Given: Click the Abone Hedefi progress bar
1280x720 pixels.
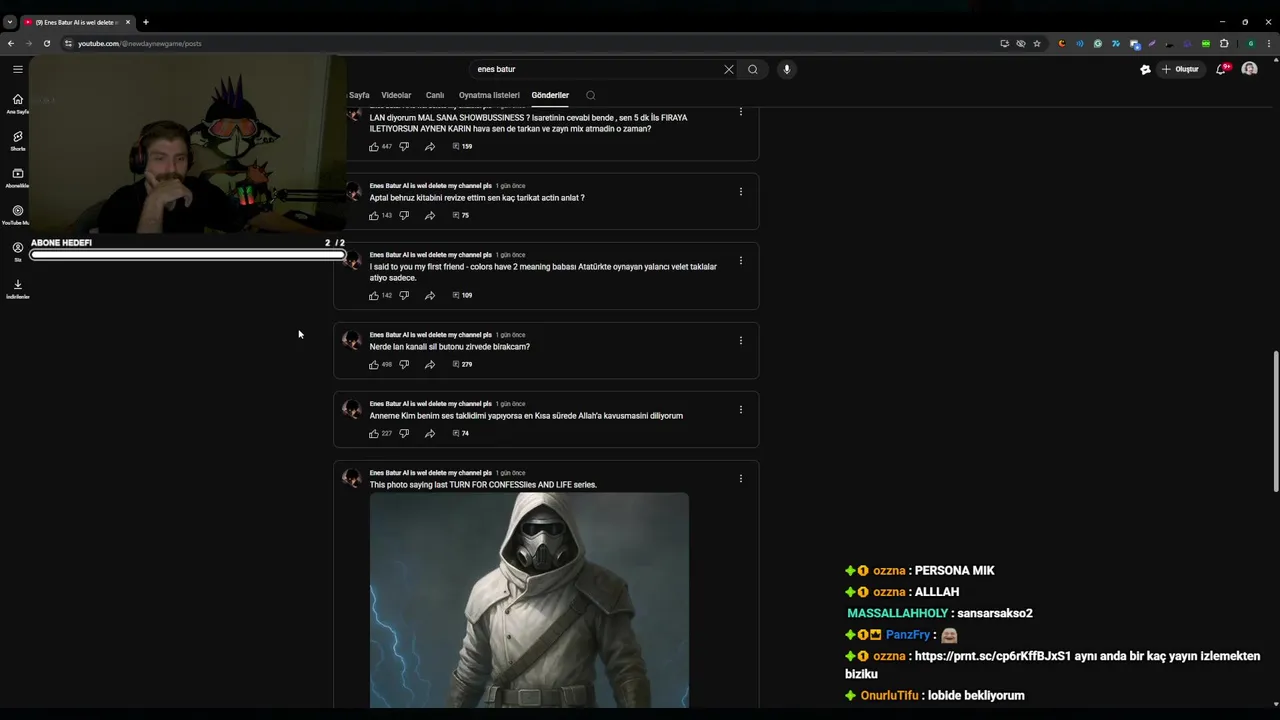Looking at the screenshot, I should click(188, 255).
